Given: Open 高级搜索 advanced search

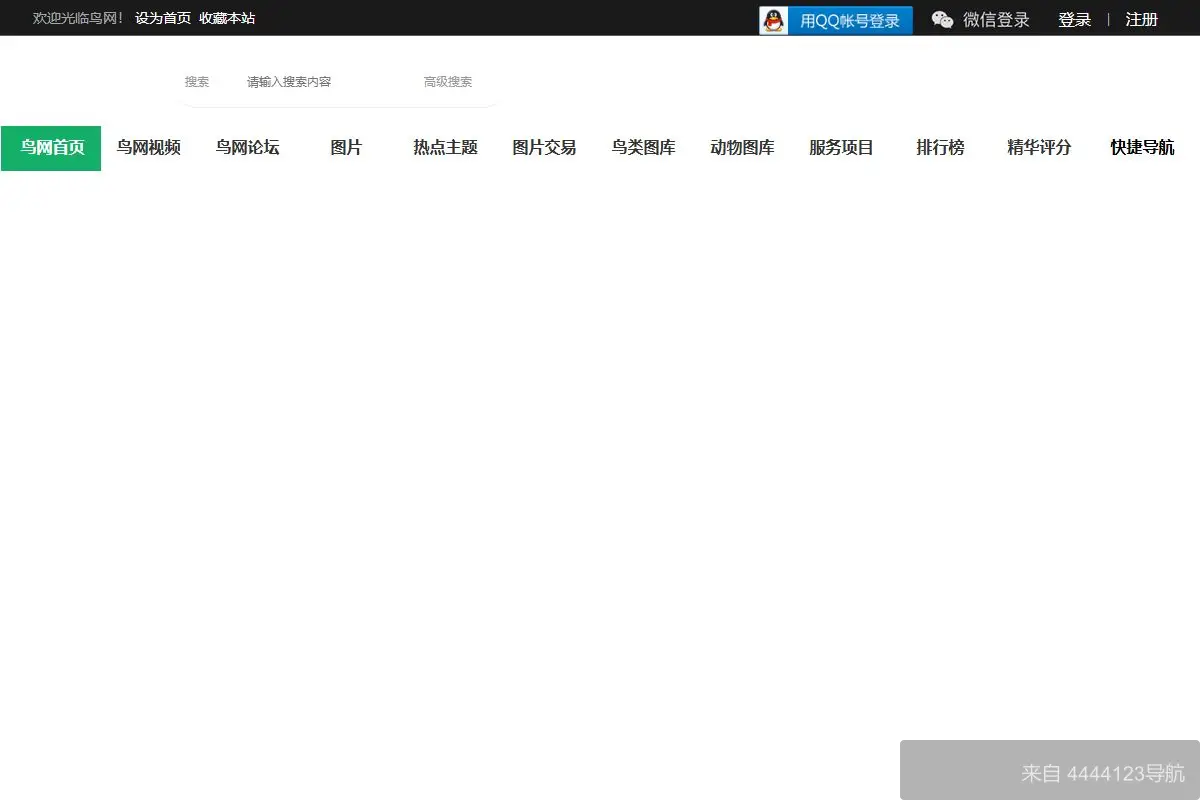Looking at the screenshot, I should 447,82.
